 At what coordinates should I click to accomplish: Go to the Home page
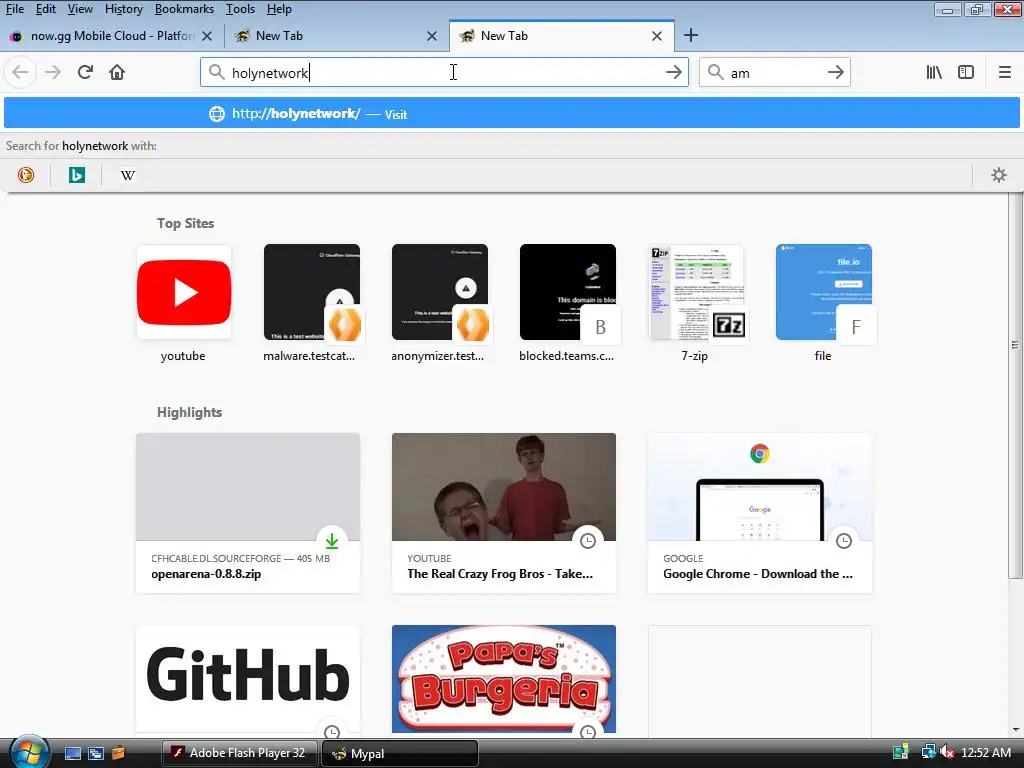click(x=117, y=72)
